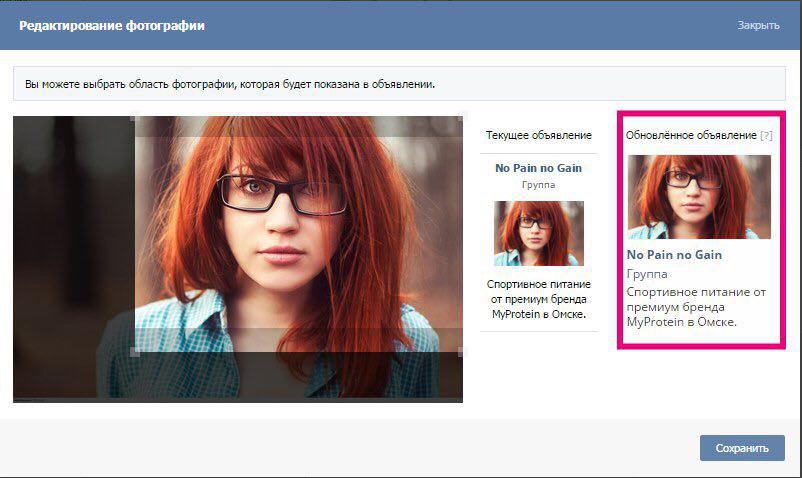Click the Спортивное питание description in current ad
Image resolution: width=802 pixels, height=478 pixels.
[539, 299]
